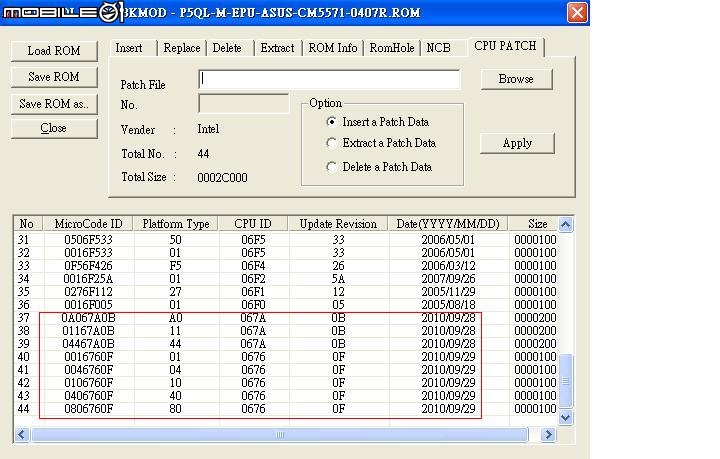Click CPU ID 06F1 in row 35
Screen dimensions: 720x459
click(x=253, y=292)
